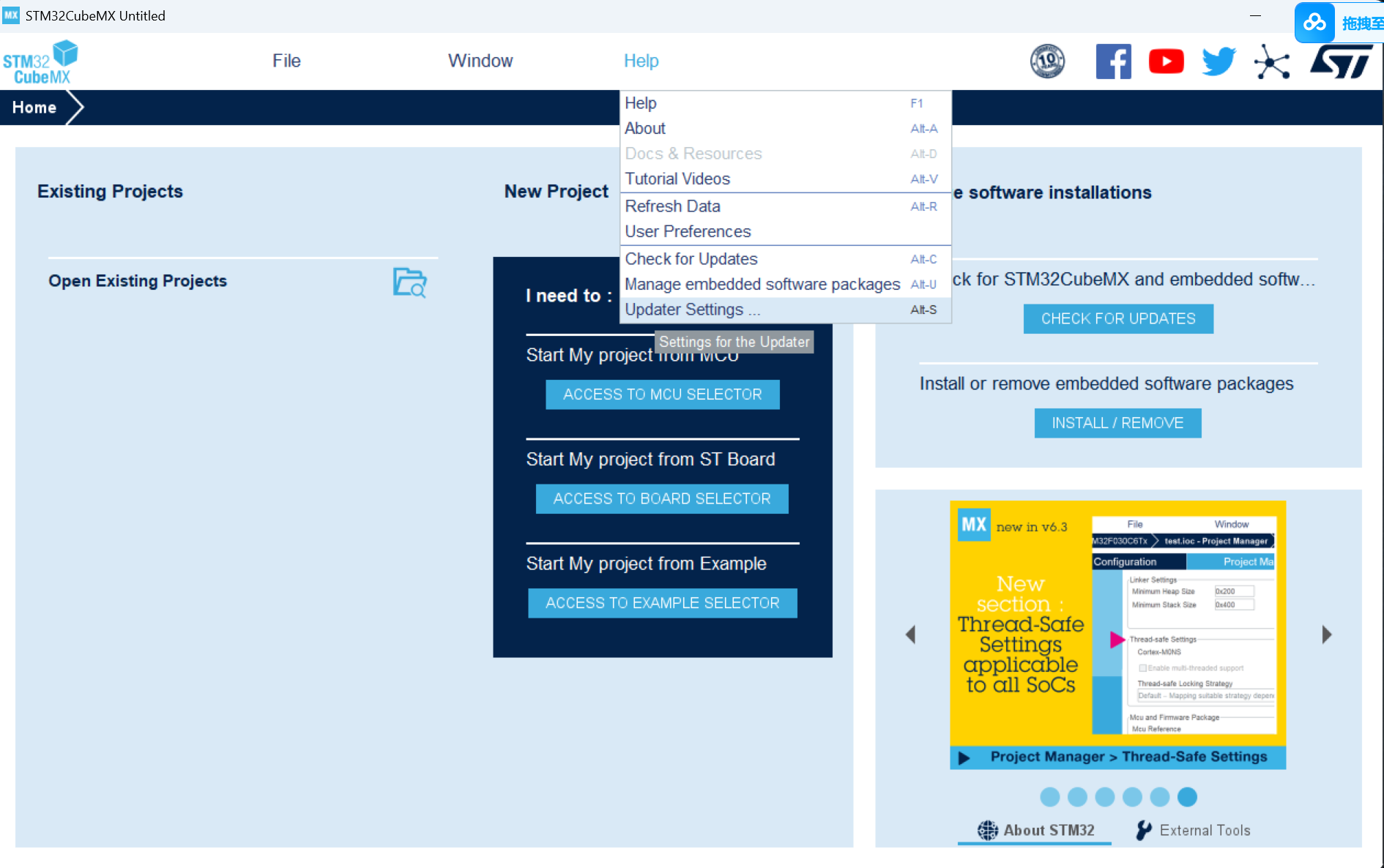Switch to the External Tools tab

pos(1193,831)
